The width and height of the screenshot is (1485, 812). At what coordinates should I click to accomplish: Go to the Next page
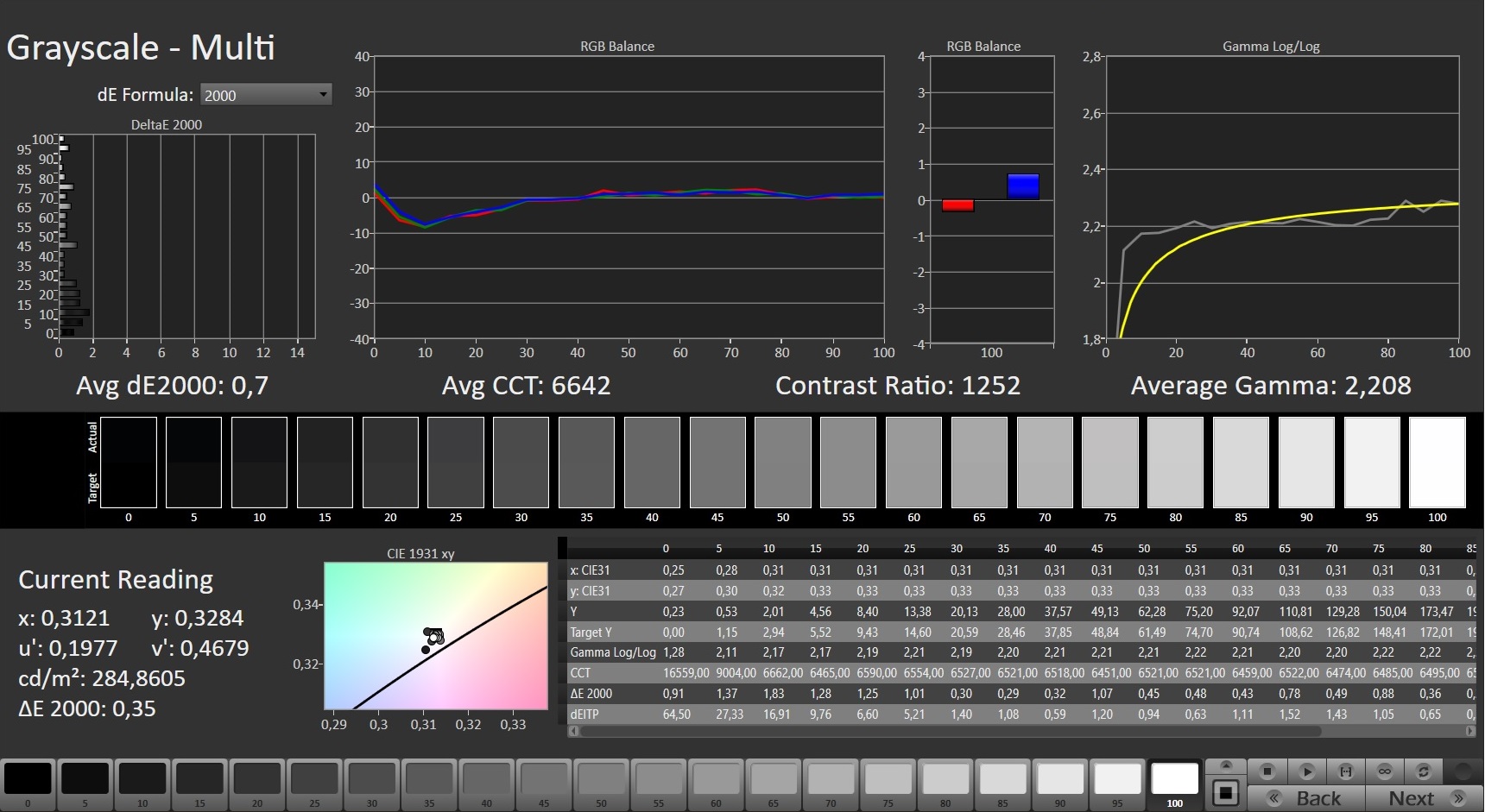(x=1425, y=798)
